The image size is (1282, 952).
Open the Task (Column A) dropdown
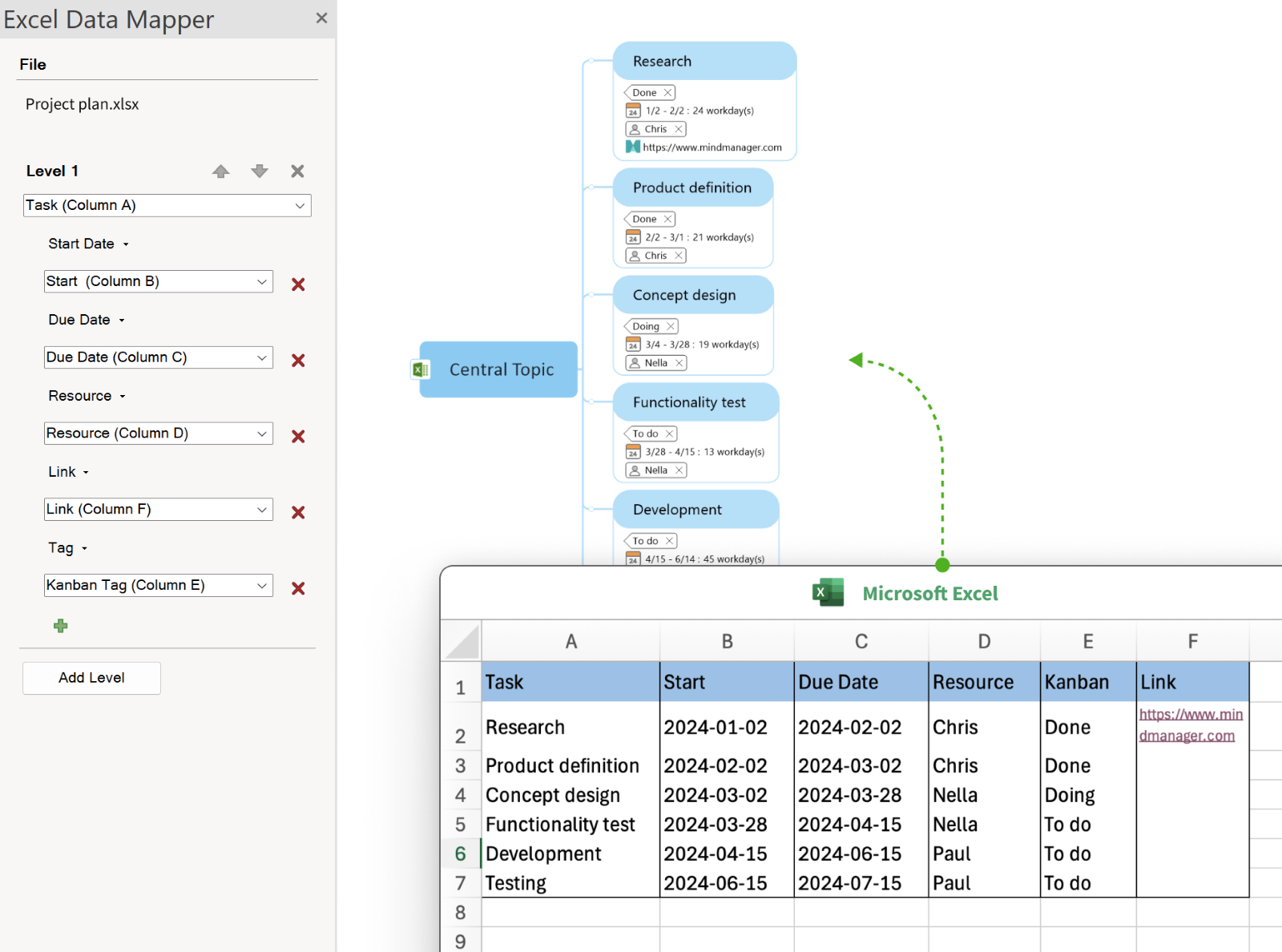tap(300, 206)
